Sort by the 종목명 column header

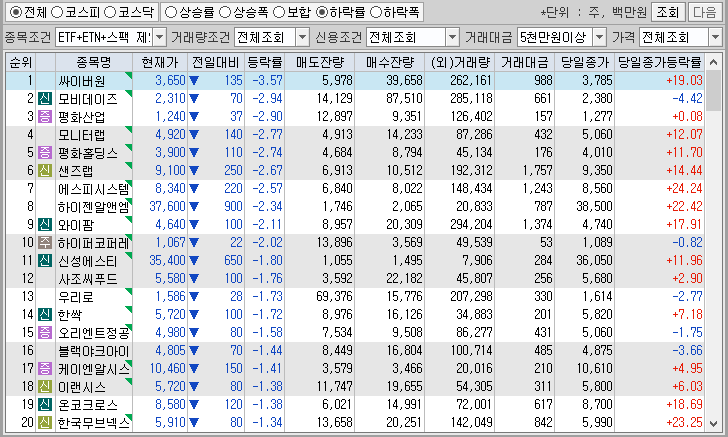coord(94,62)
